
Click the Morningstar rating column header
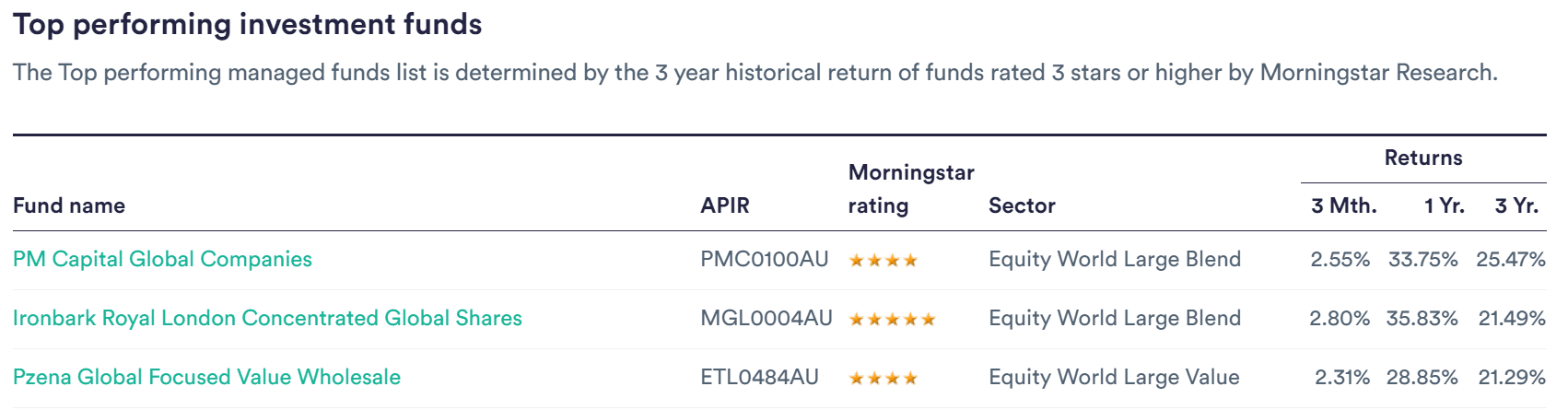pos(911,189)
